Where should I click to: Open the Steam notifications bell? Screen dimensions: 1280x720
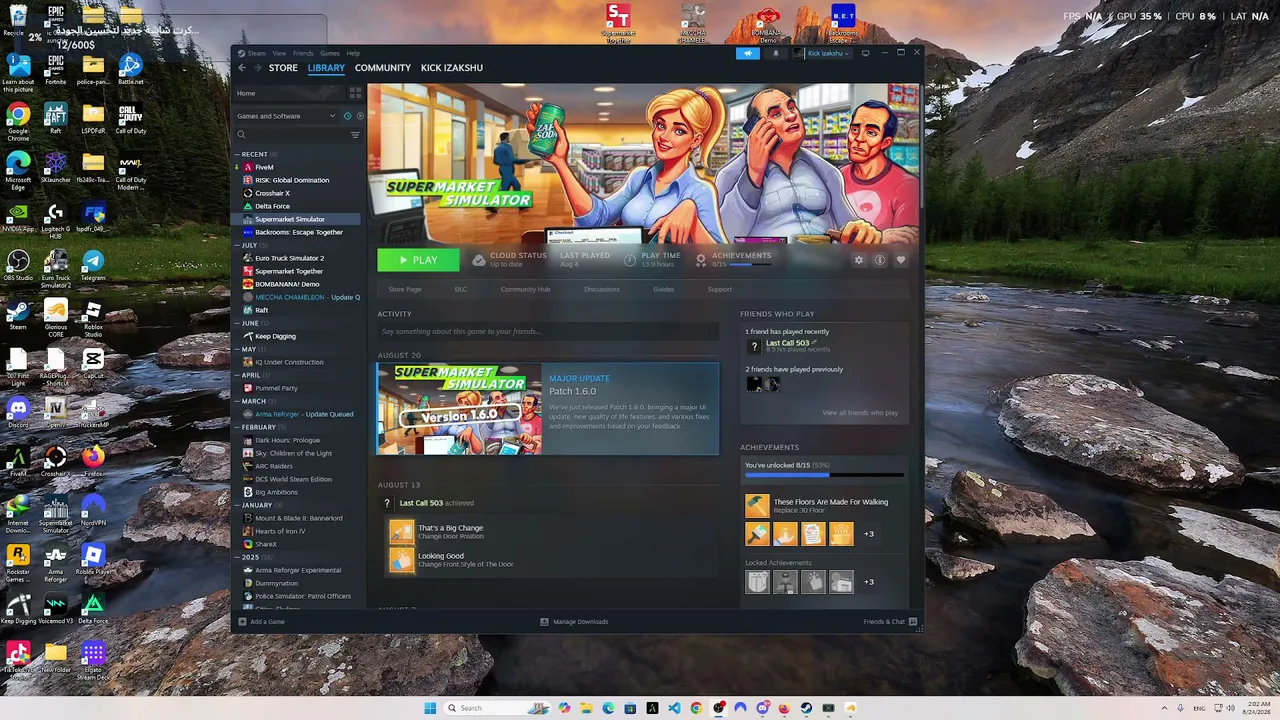(775, 53)
